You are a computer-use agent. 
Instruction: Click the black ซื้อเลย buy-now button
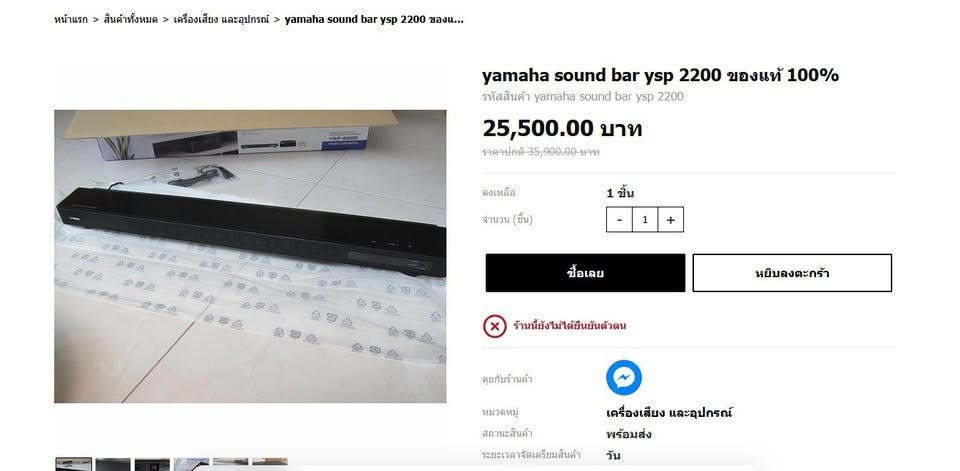pos(585,273)
